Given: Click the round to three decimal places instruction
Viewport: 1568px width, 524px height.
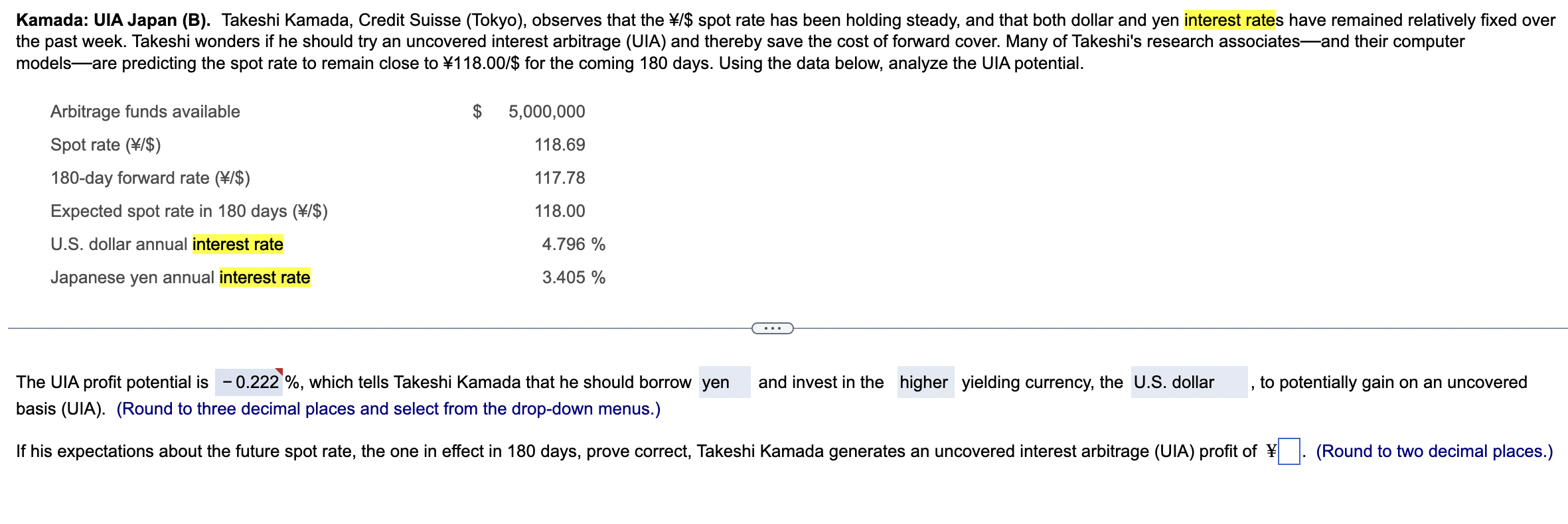Looking at the screenshot, I should 388,409.
